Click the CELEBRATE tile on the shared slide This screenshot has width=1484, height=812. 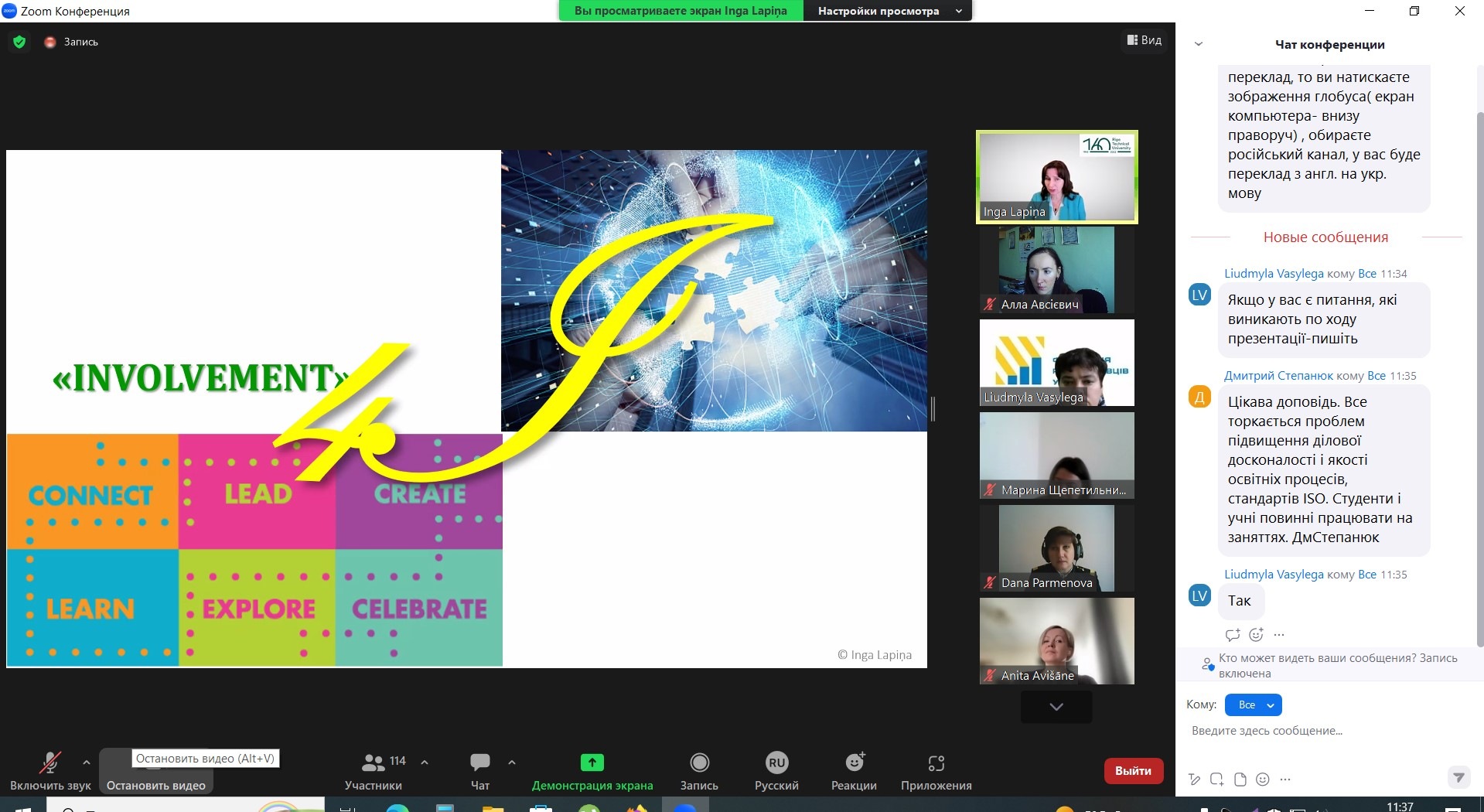[x=419, y=608]
